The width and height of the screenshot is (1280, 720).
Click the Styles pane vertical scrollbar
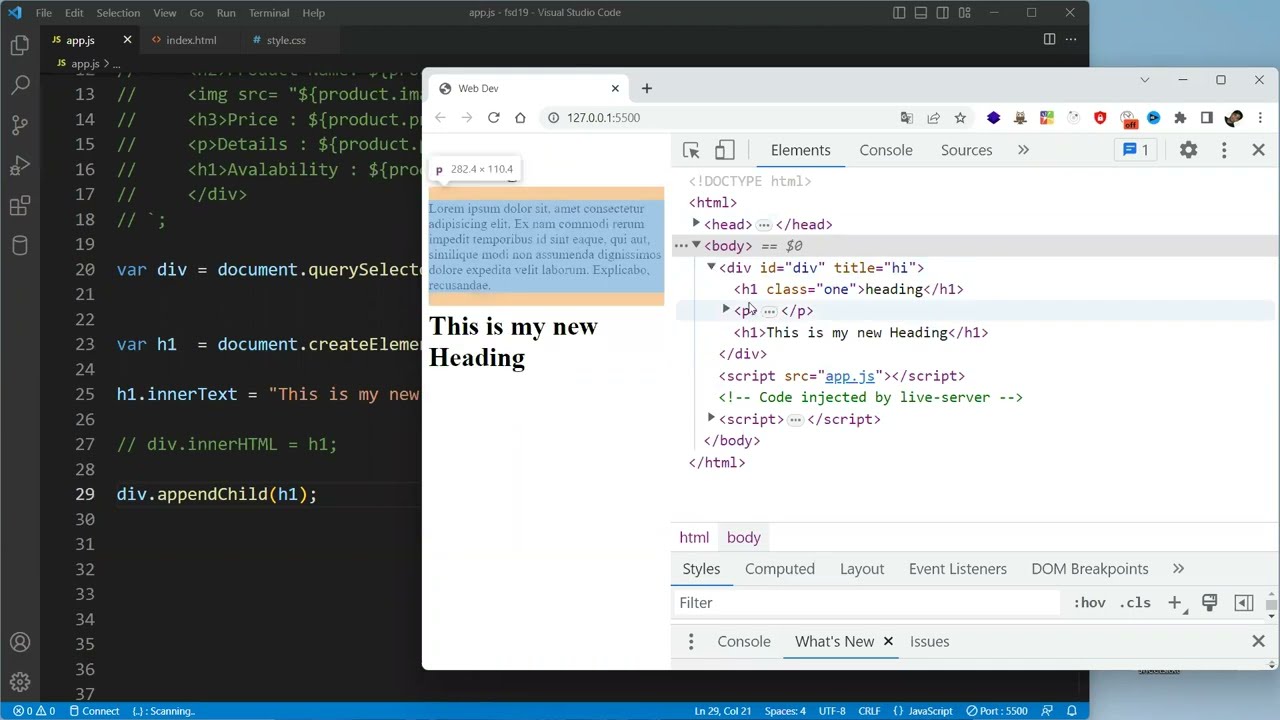pos(1271,603)
